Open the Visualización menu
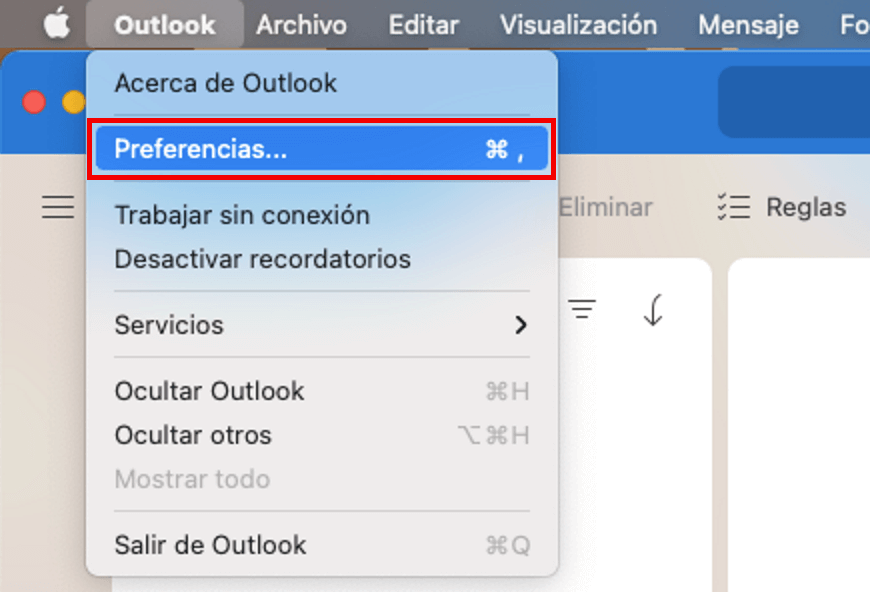Viewport: 870px width, 592px height. (579, 25)
